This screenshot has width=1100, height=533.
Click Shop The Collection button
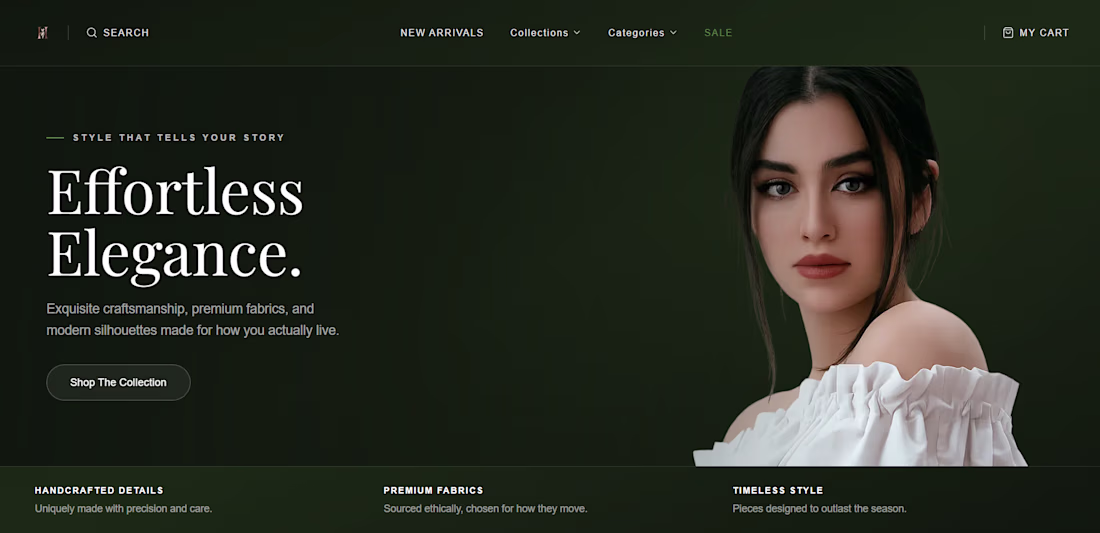119,382
